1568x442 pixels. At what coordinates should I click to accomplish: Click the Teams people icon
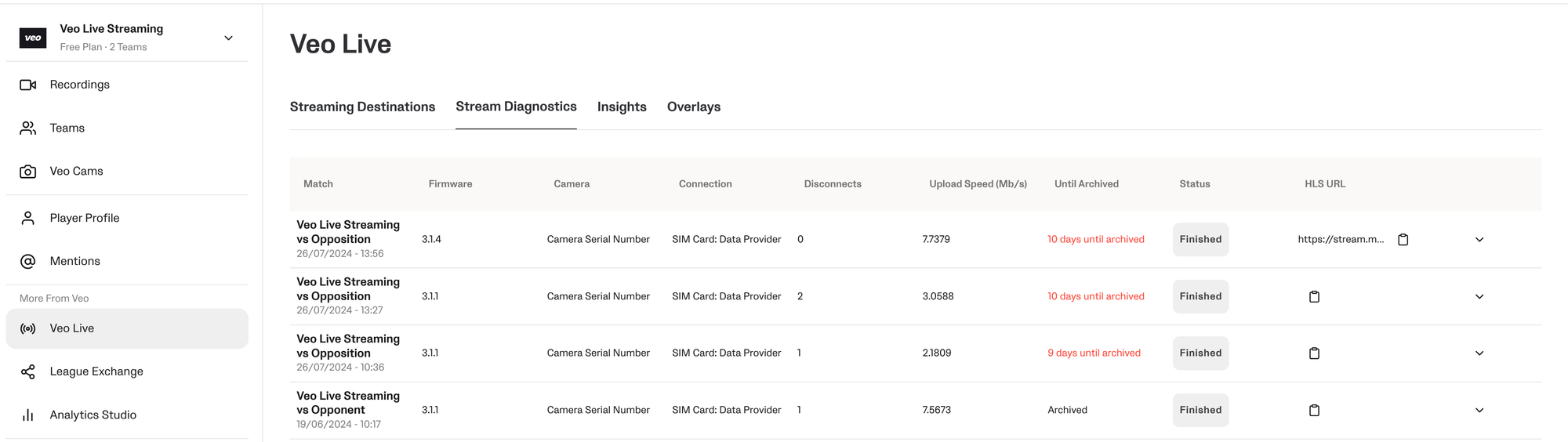pyautogui.click(x=28, y=128)
